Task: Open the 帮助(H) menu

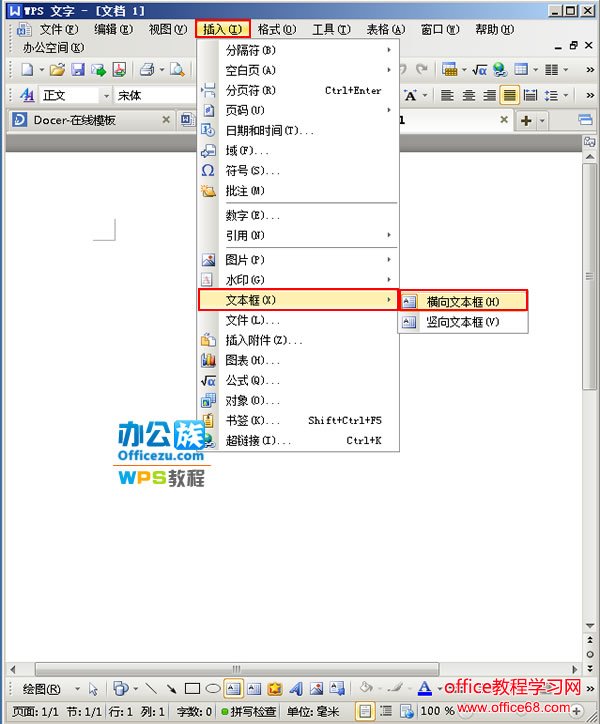Action: 495,30
